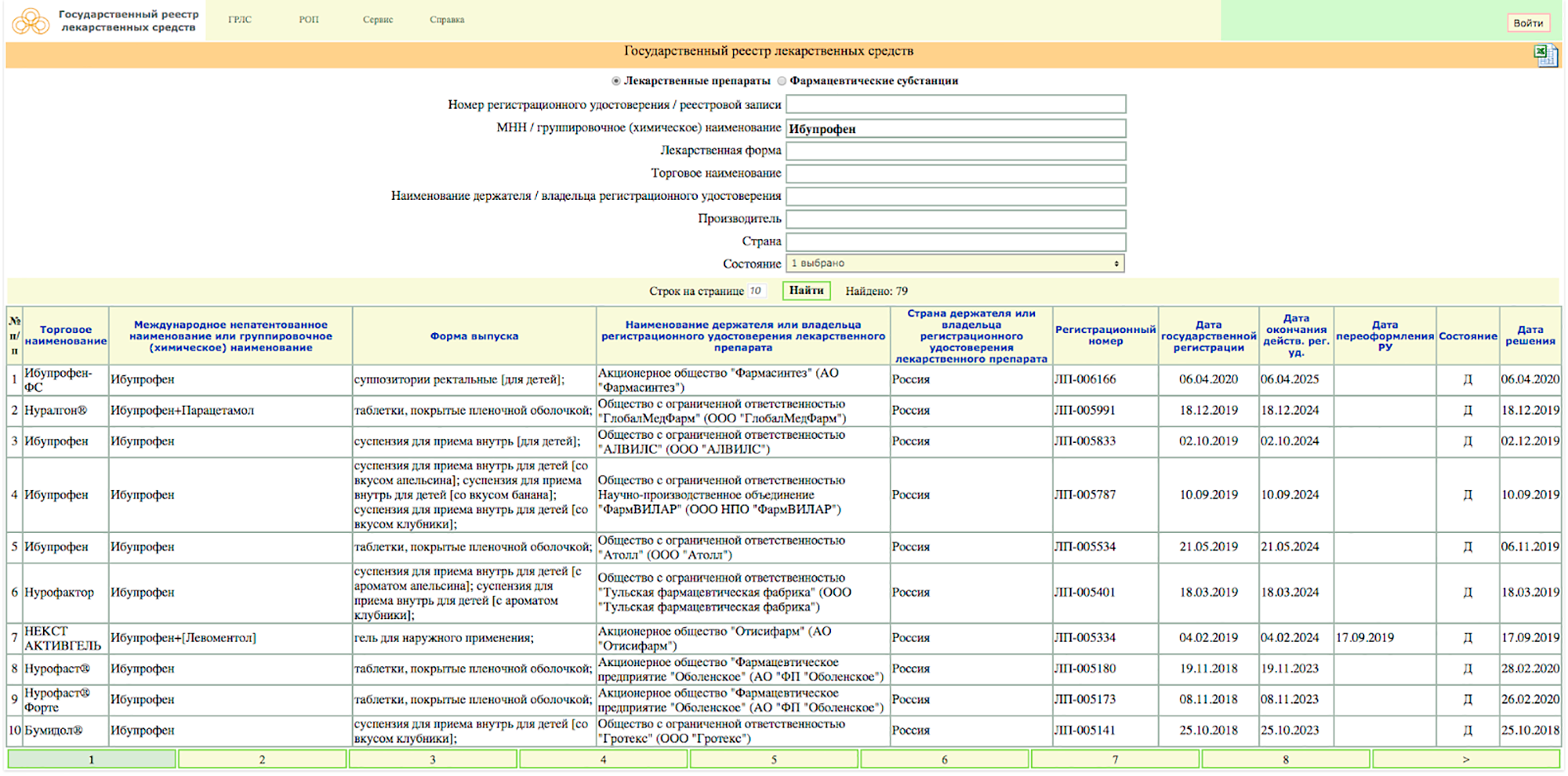Sort by Международное непатентованное наименование header
Screen dimensions: 1568x776
coord(230,335)
